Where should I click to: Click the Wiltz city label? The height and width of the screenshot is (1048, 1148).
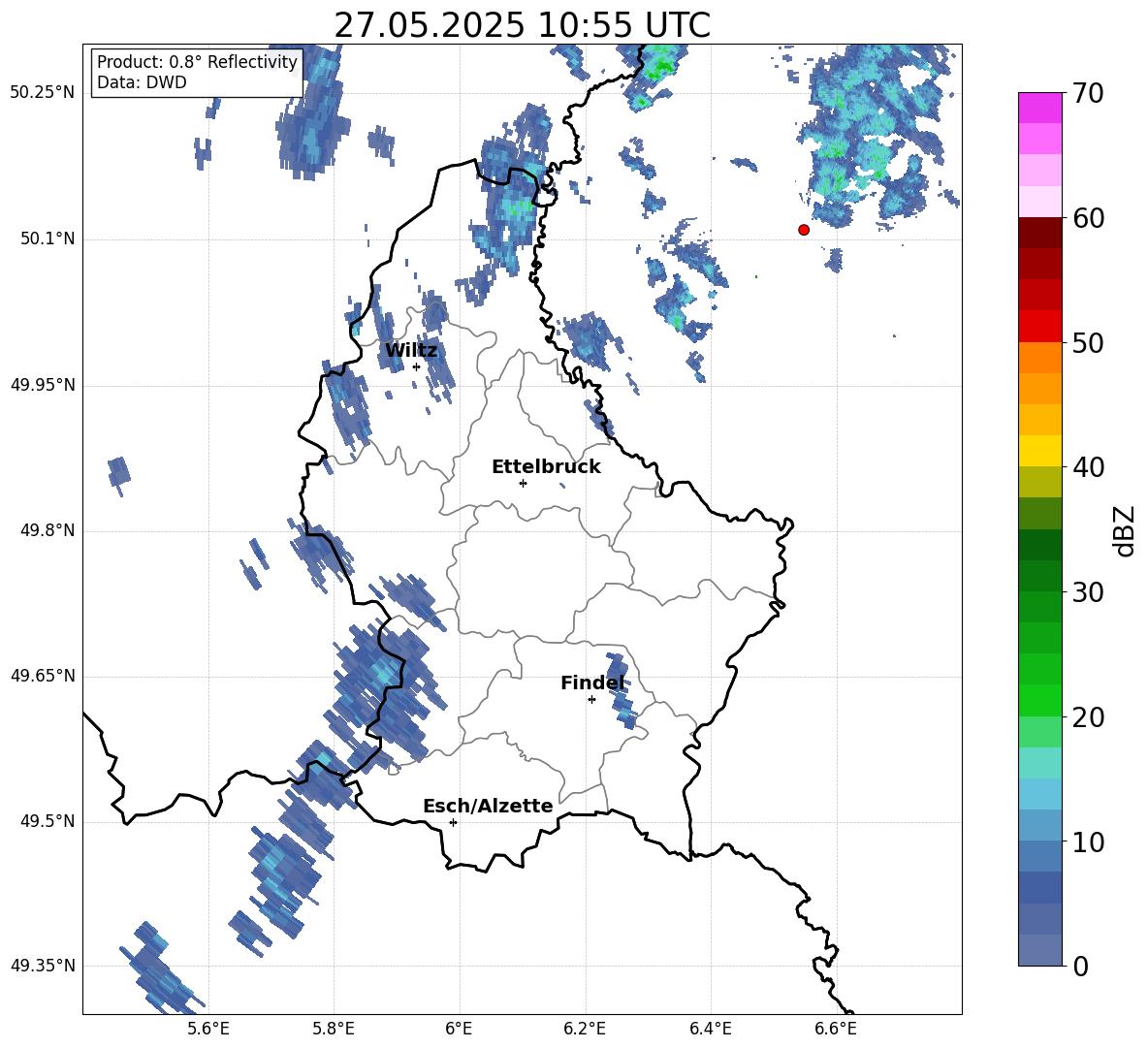(411, 351)
